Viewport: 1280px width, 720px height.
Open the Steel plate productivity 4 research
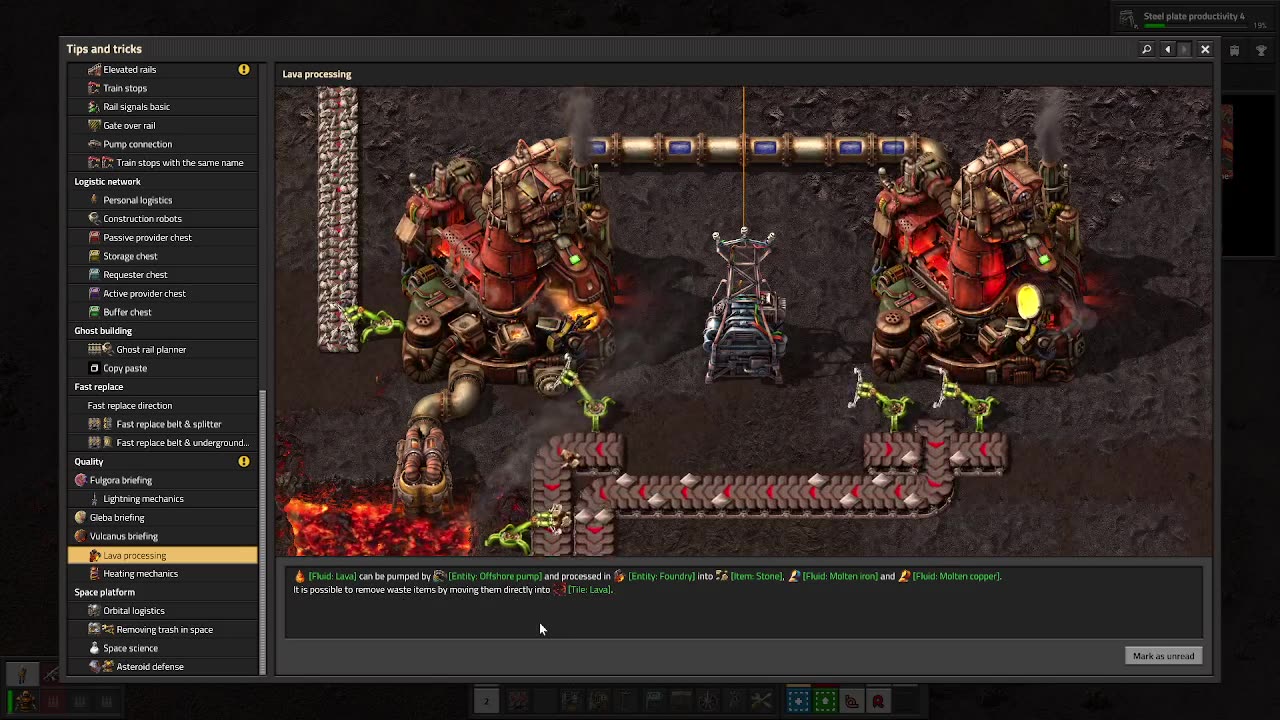pos(1194,16)
